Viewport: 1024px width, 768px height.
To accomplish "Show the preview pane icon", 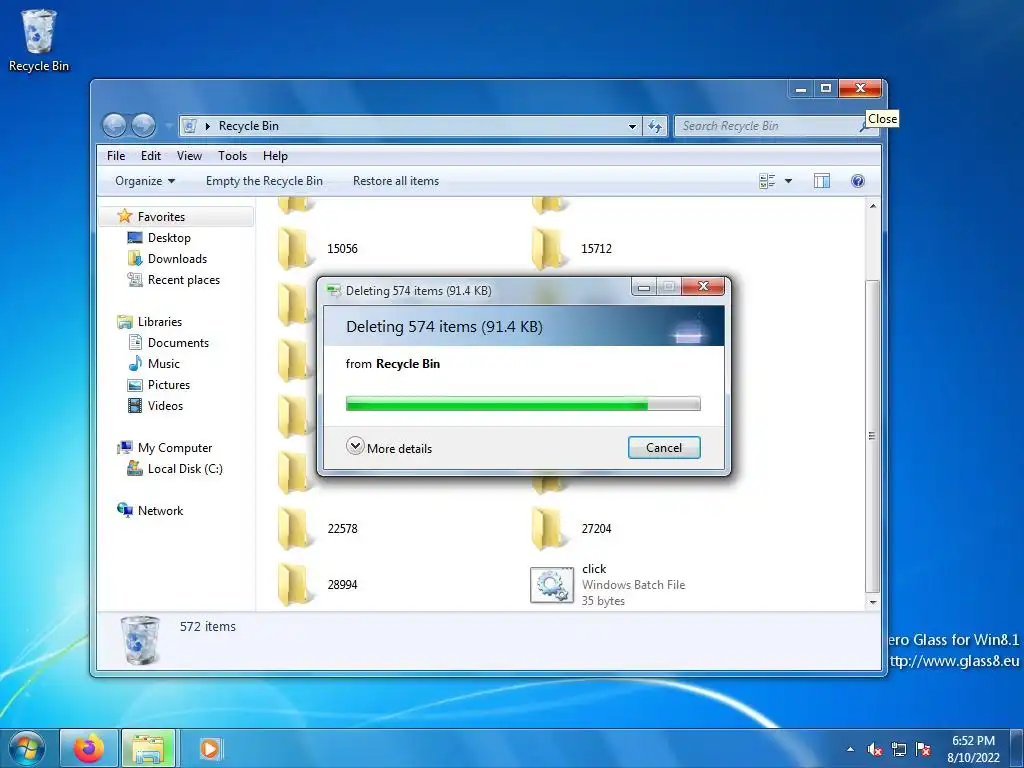I will pos(822,181).
